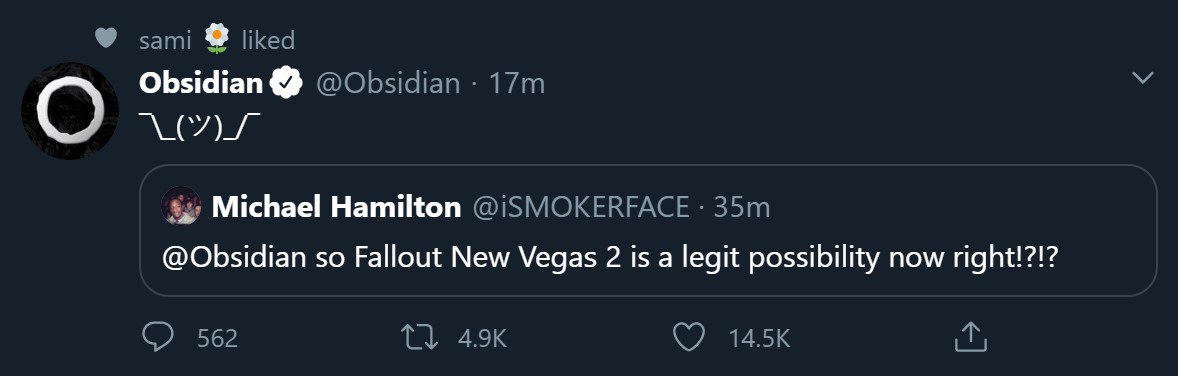Open the share tweet icon
The width and height of the screenshot is (1178, 376).
pos(969,337)
